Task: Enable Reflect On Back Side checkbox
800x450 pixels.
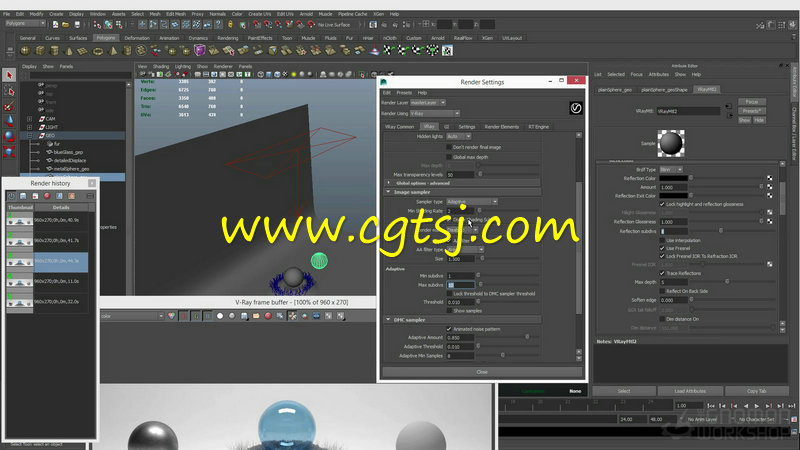Action: pos(662,291)
